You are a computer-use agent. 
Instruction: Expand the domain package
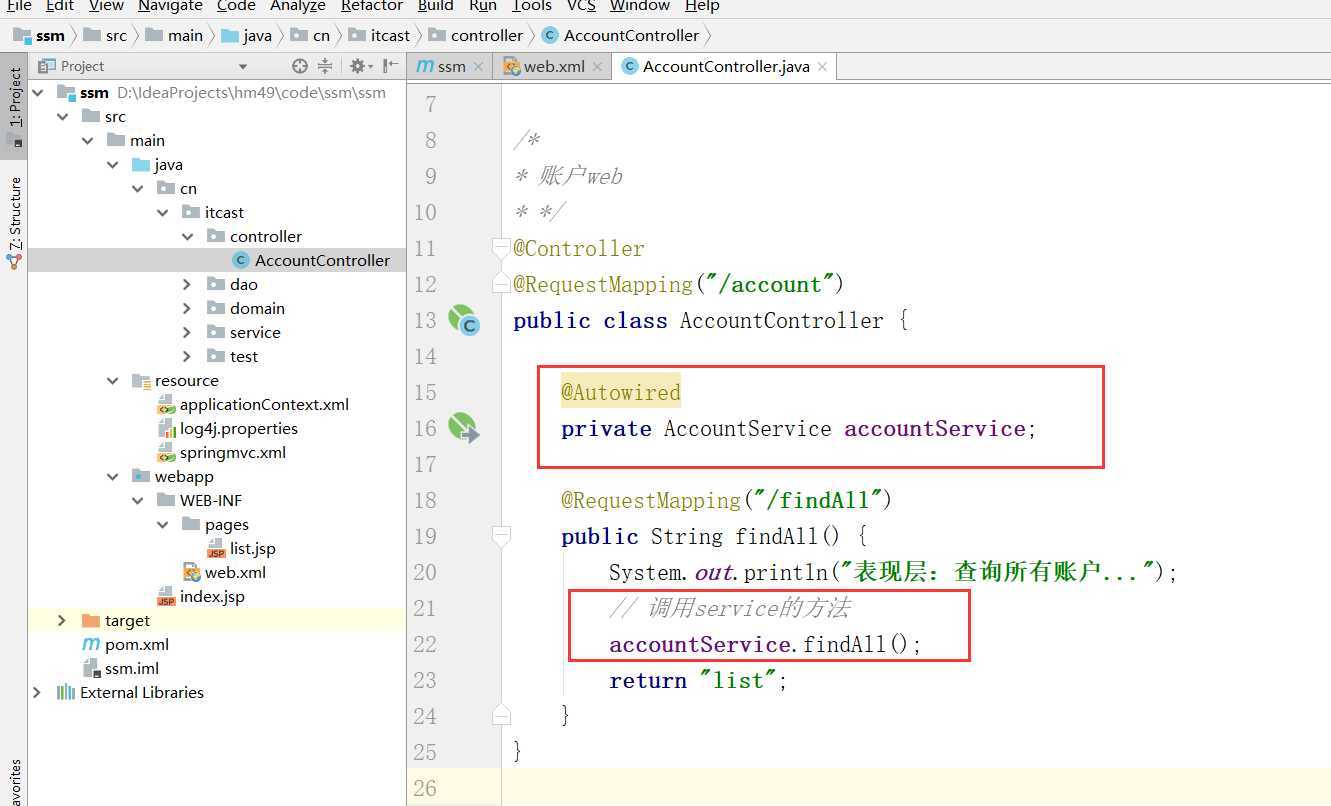[187, 308]
